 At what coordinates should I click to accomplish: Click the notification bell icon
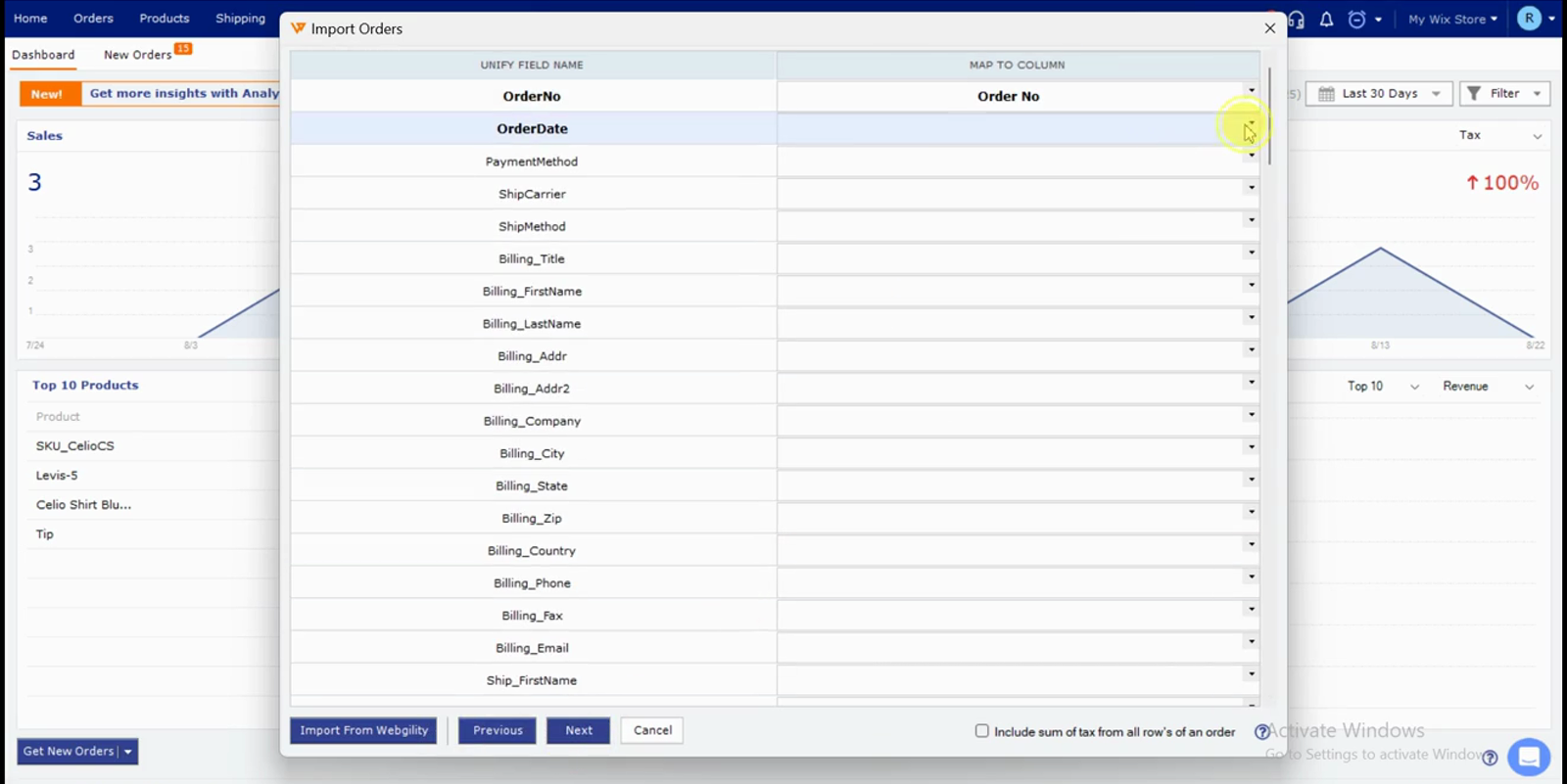1326,19
